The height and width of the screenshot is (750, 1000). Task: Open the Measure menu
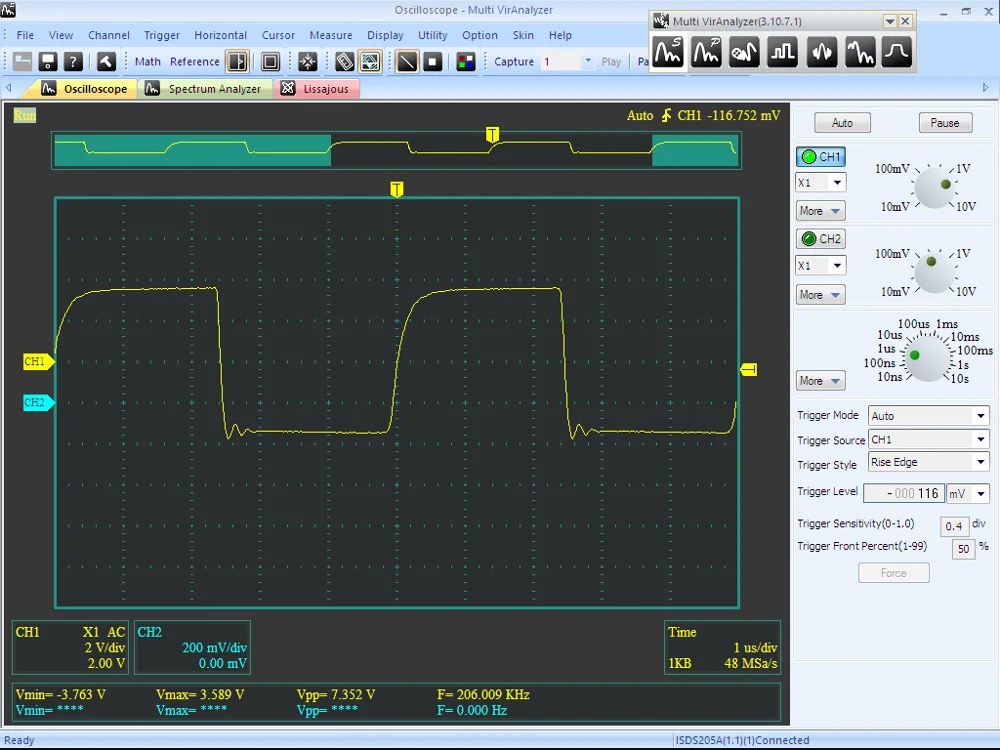(330, 35)
